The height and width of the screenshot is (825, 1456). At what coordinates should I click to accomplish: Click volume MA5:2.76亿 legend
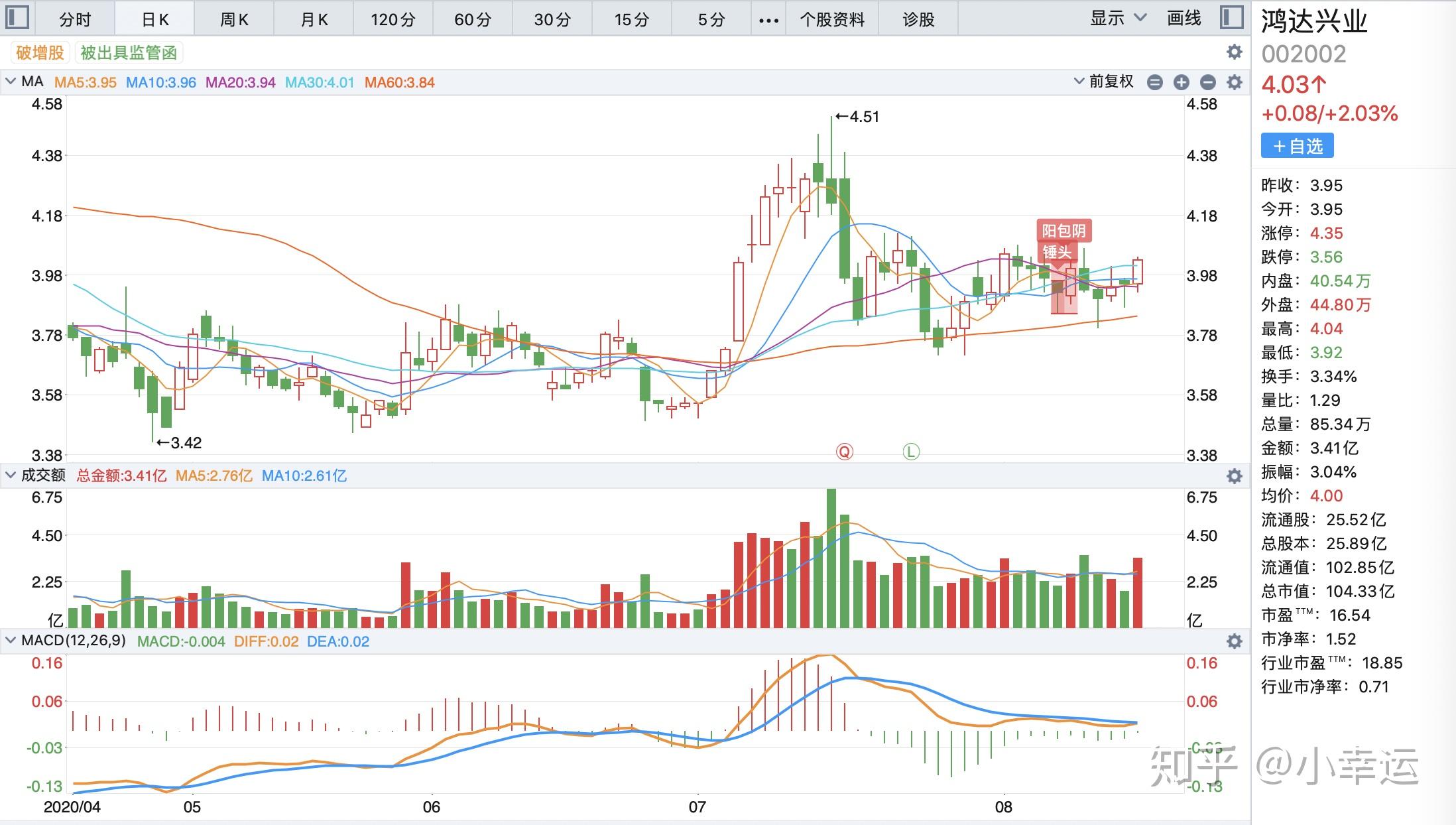214,476
